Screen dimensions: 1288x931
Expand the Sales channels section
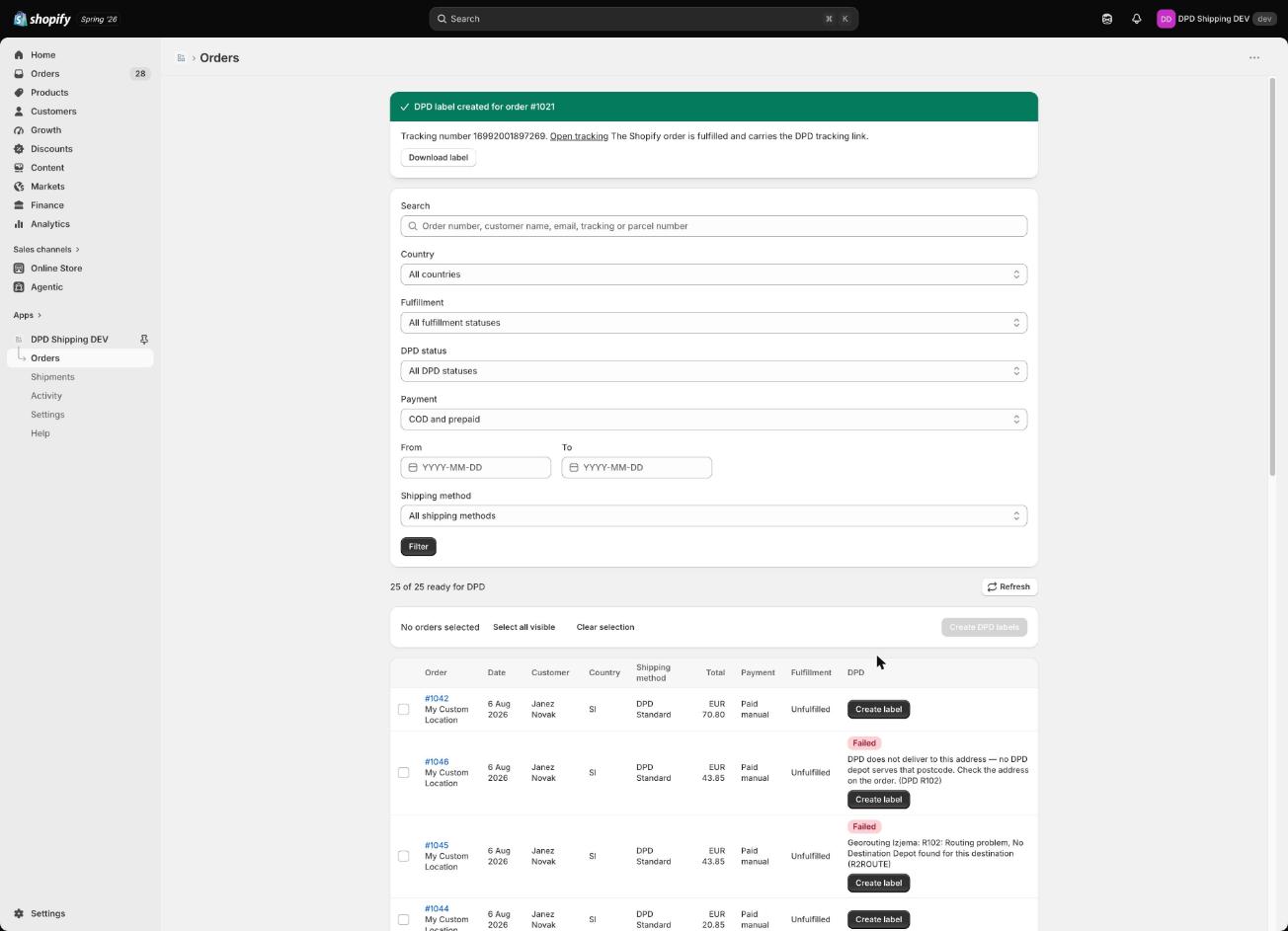point(46,250)
